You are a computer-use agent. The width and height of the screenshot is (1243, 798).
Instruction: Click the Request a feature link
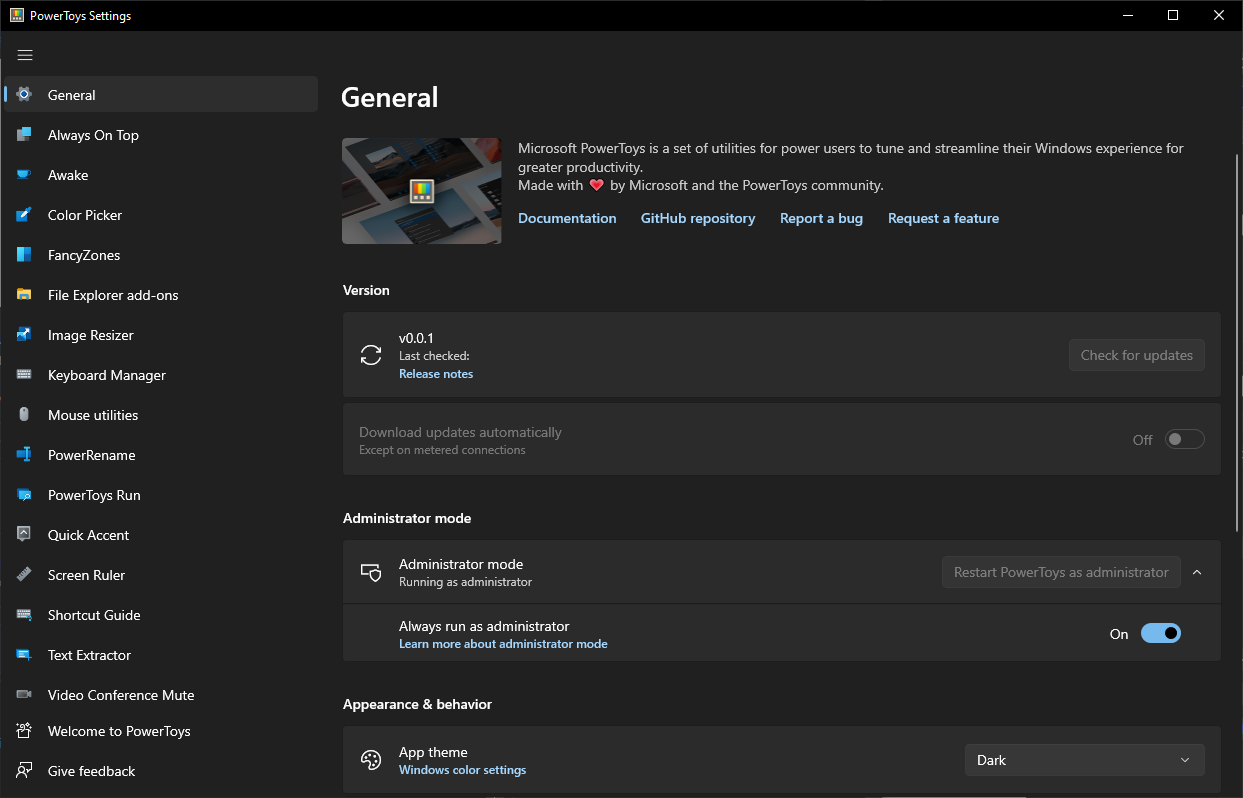tap(943, 218)
